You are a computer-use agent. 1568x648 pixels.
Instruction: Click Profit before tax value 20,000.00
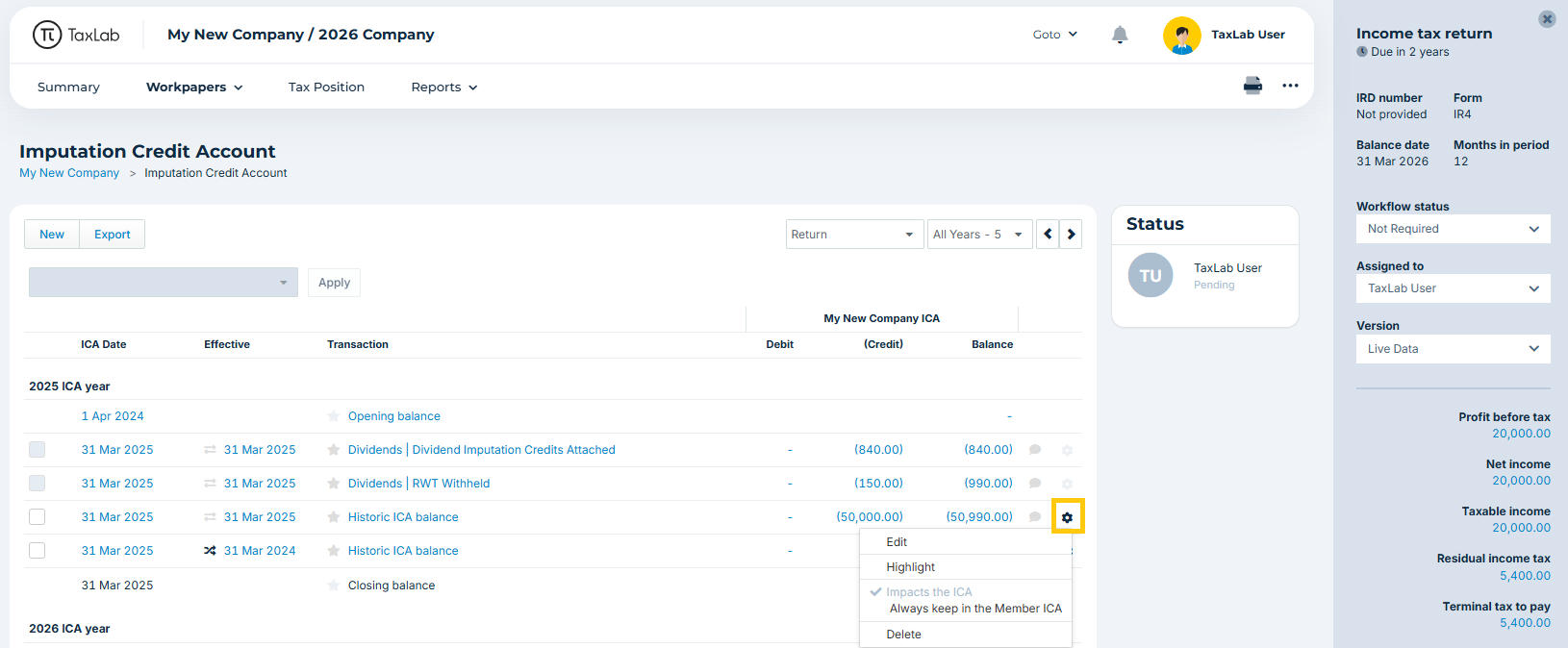pyautogui.click(x=1521, y=434)
